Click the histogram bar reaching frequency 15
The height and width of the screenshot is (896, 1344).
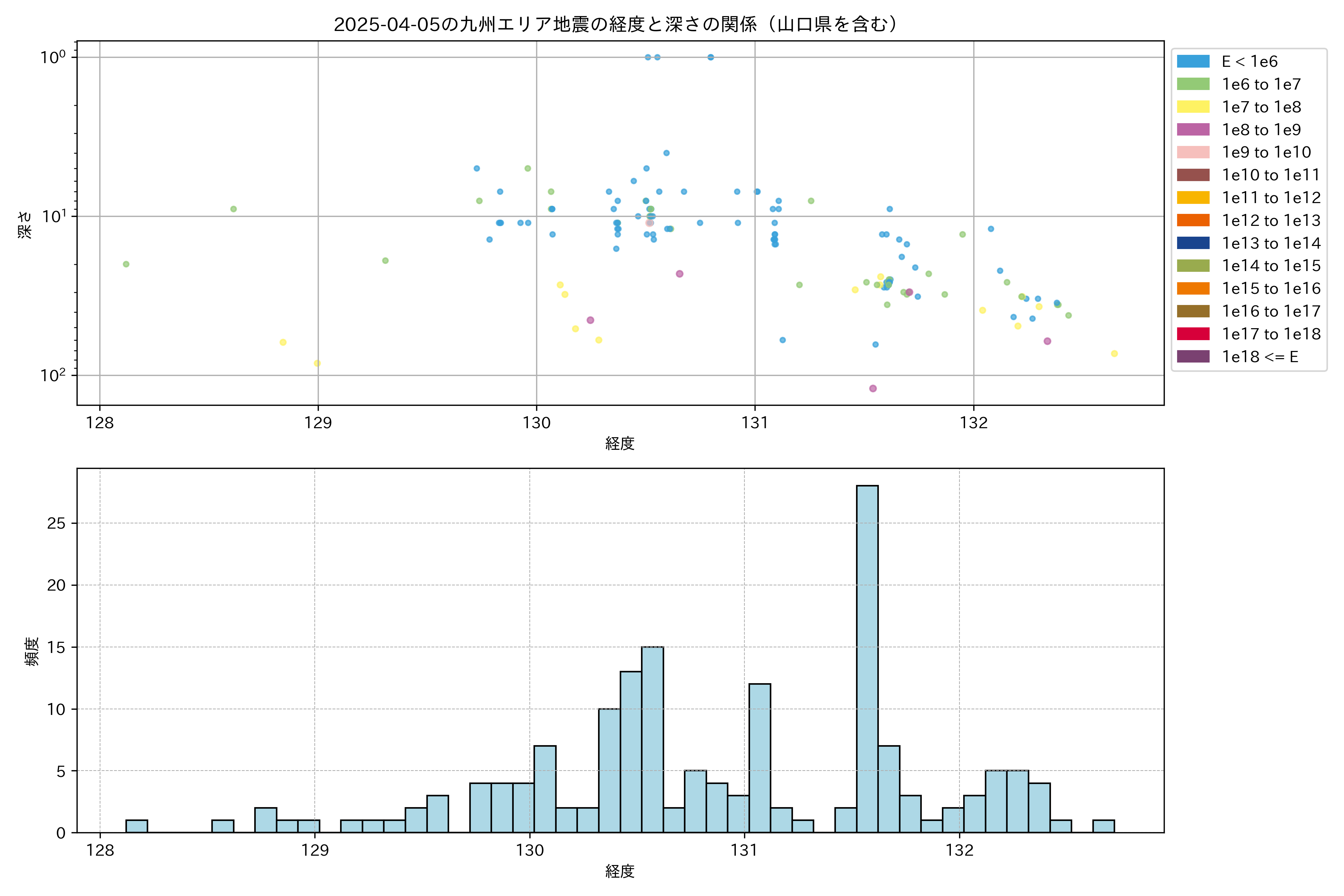pyautogui.click(x=652, y=740)
